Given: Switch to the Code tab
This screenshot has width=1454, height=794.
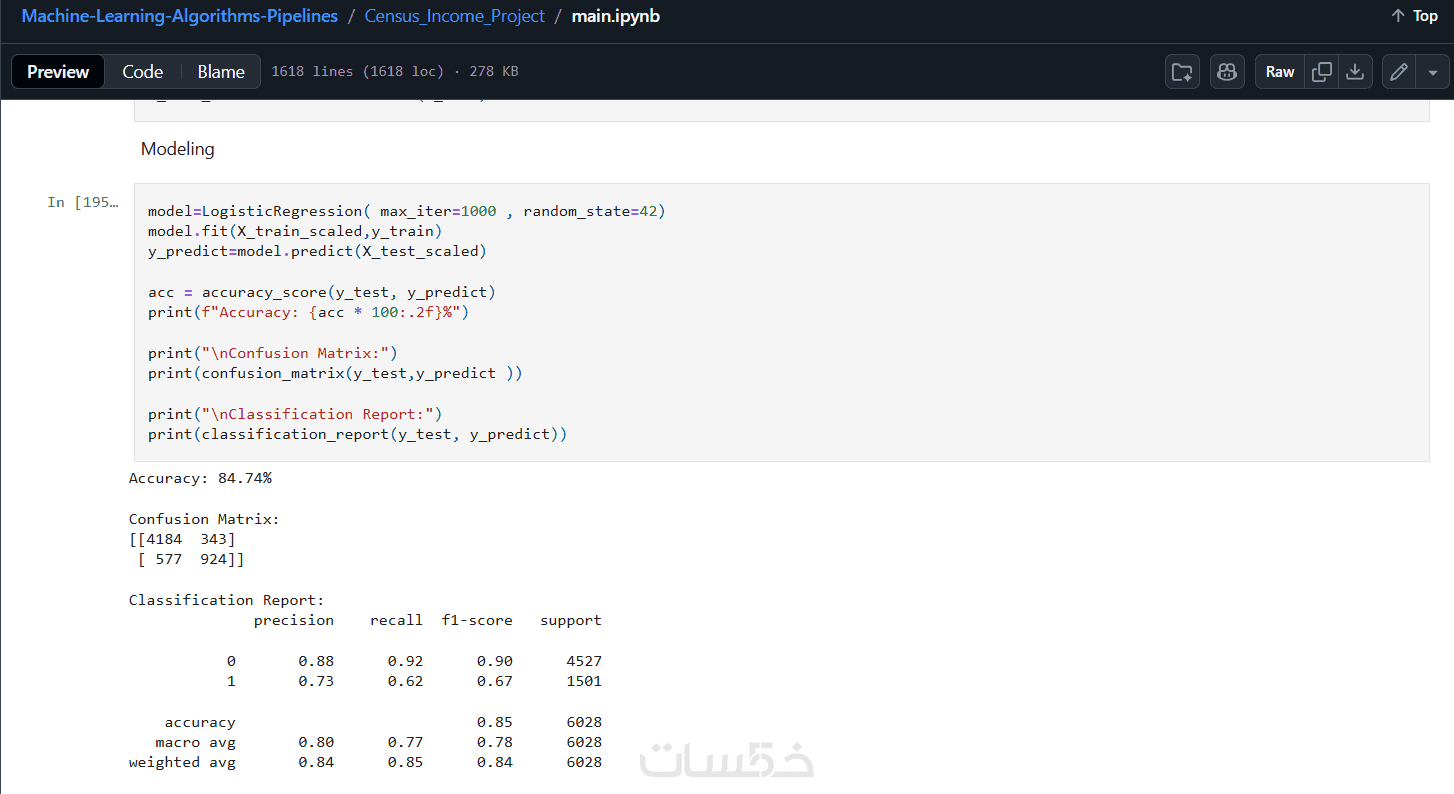Looking at the screenshot, I should coord(142,72).
